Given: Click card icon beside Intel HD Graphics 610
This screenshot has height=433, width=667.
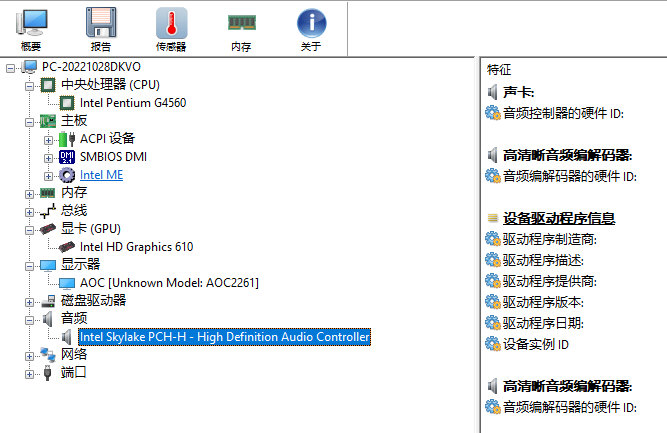Looking at the screenshot, I should click(67, 247).
